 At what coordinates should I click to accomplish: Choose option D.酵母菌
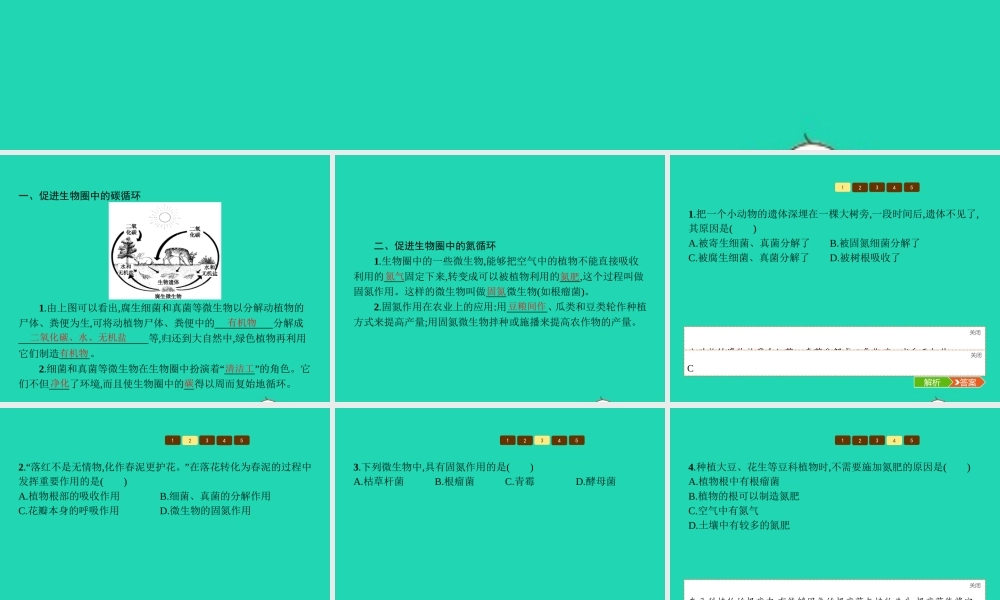click(x=596, y=481)
